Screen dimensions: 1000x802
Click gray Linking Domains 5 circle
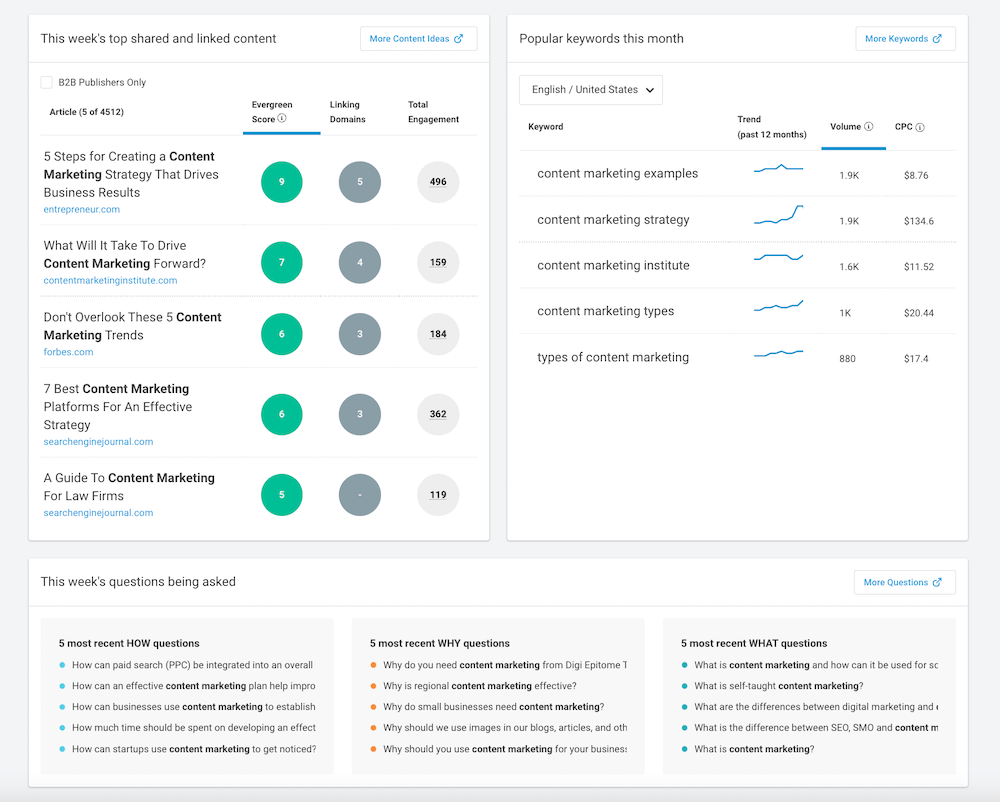tap(360, 182)
